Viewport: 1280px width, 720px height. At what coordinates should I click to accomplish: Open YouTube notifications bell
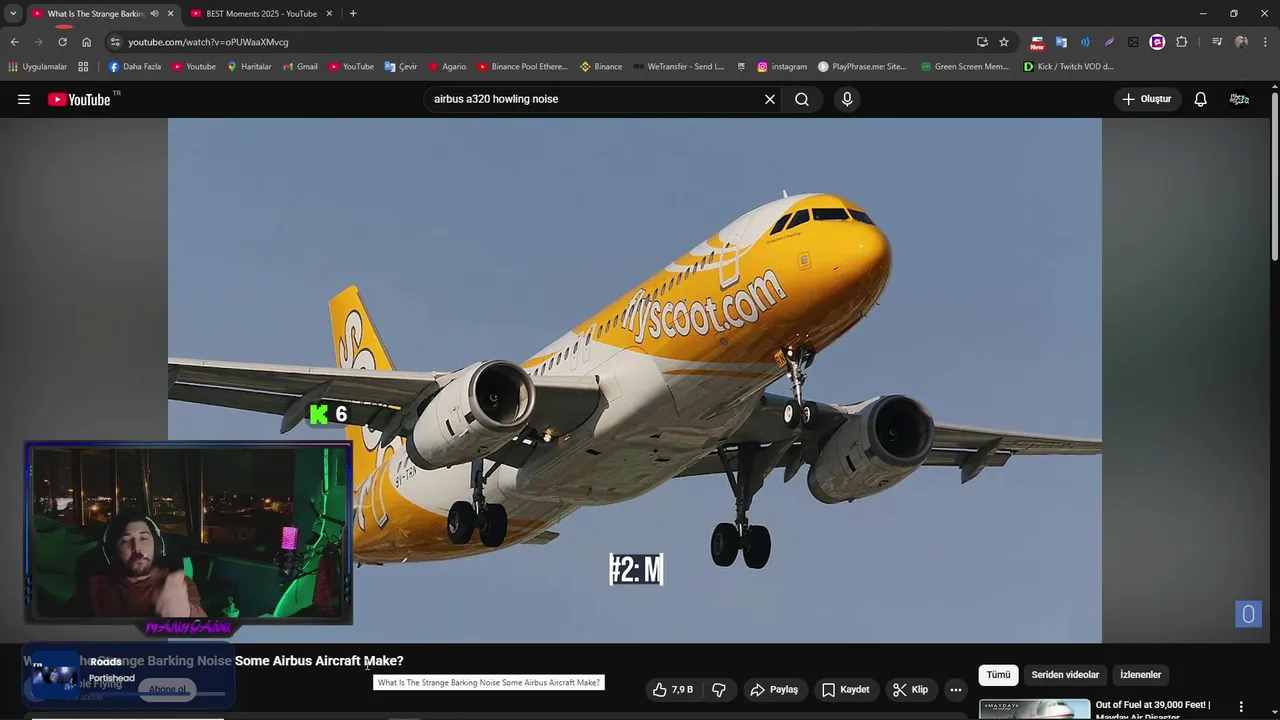click(x=1201, y=99)
